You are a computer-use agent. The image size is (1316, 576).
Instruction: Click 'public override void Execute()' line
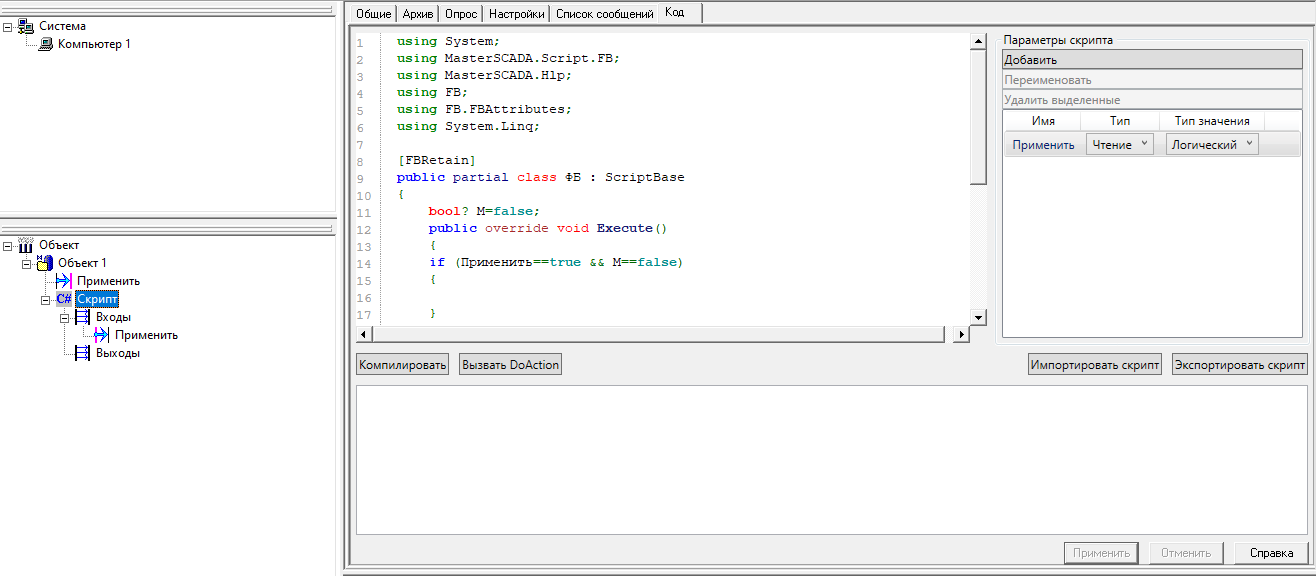[x=548, y=228]
